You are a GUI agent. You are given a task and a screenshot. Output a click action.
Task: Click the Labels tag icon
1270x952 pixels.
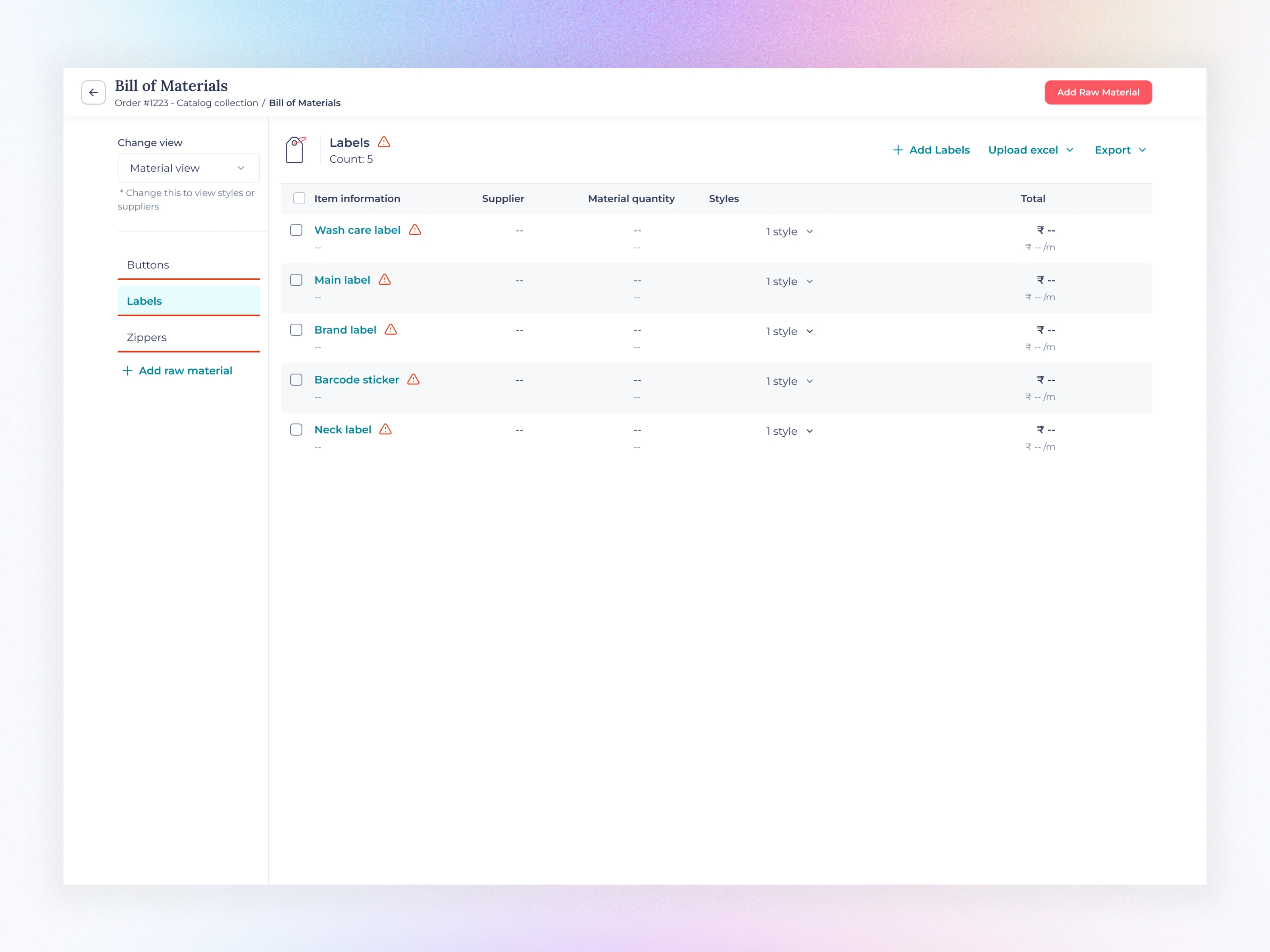coord(295,150)
